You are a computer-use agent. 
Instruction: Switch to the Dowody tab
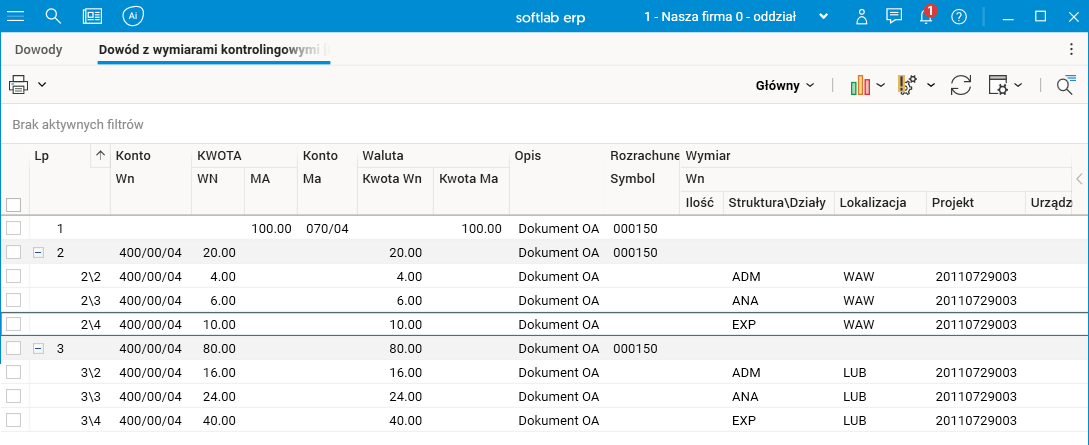coord(39,50)
